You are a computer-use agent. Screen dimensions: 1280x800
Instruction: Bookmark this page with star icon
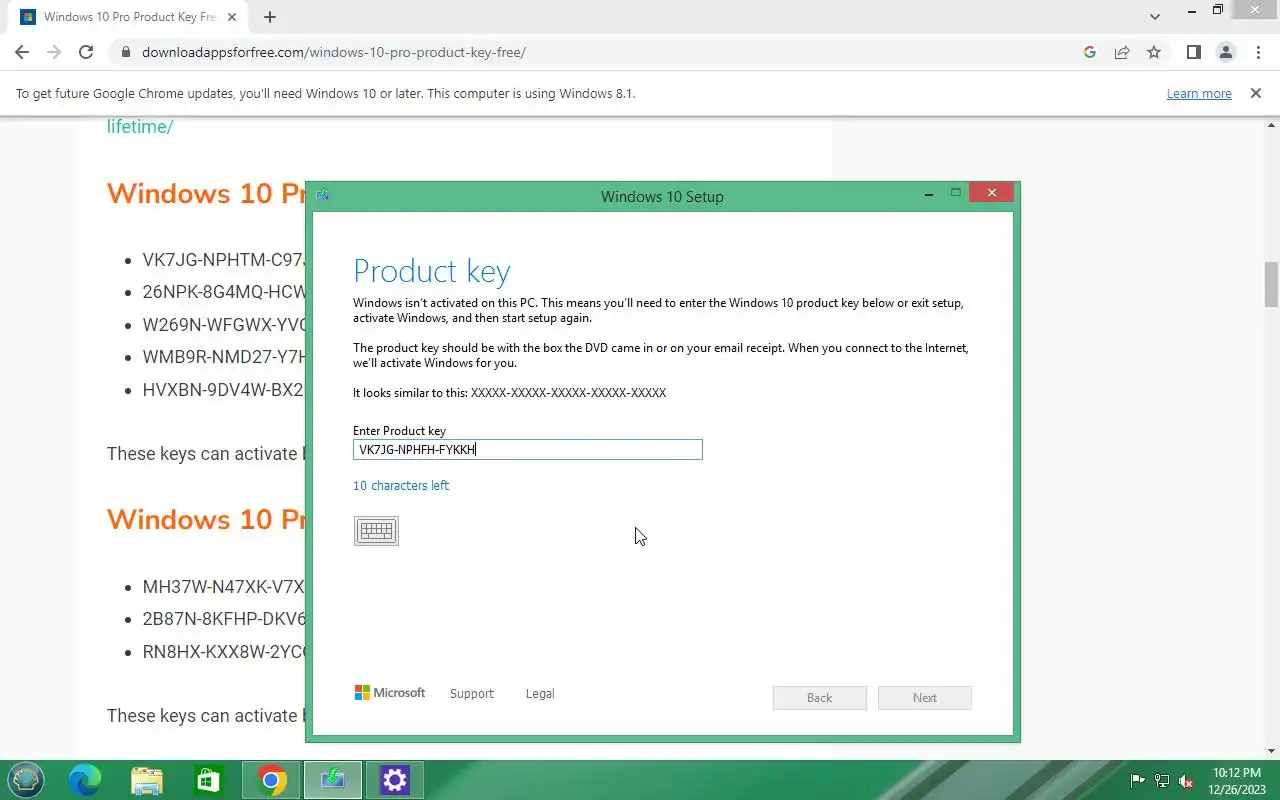[x=1154, y=52]
